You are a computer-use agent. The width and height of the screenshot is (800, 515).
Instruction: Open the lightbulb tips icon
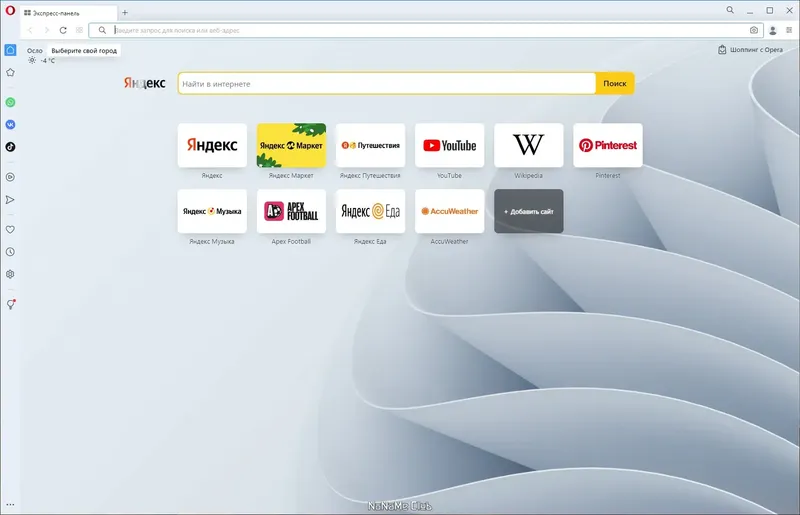click(10, 305)
